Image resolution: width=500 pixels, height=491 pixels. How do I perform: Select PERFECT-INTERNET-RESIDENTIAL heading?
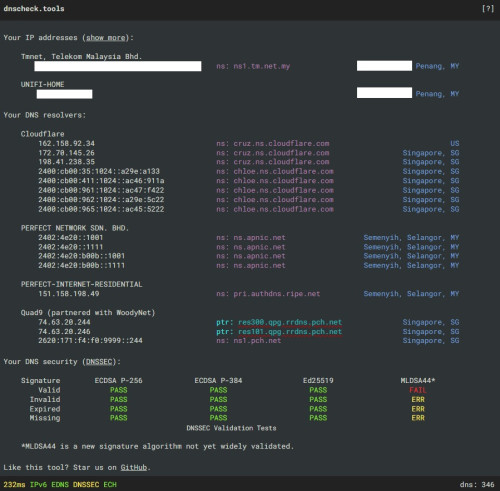point(81,284)
